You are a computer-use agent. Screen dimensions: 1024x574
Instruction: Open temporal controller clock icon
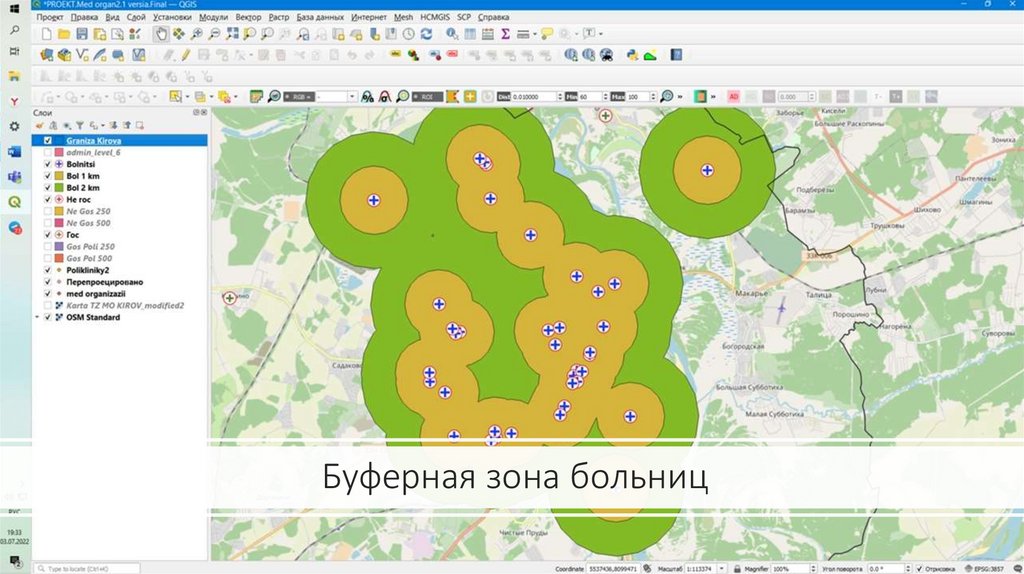409,34
